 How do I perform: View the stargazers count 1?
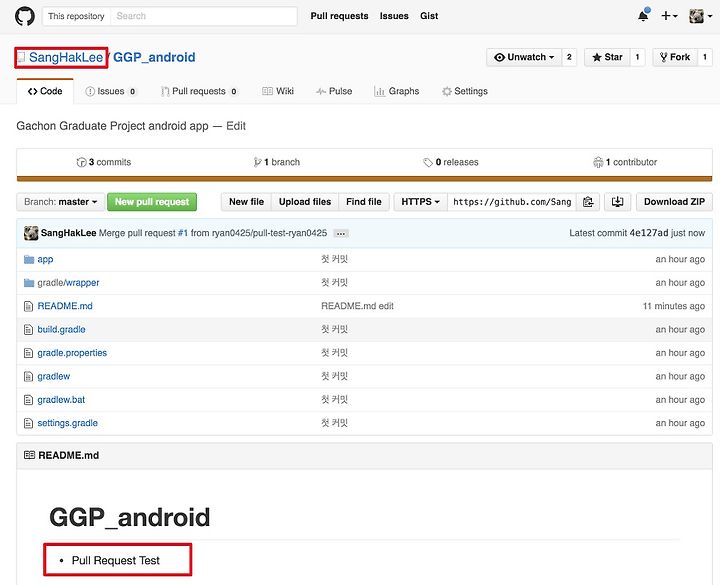[x=637, y=57]
